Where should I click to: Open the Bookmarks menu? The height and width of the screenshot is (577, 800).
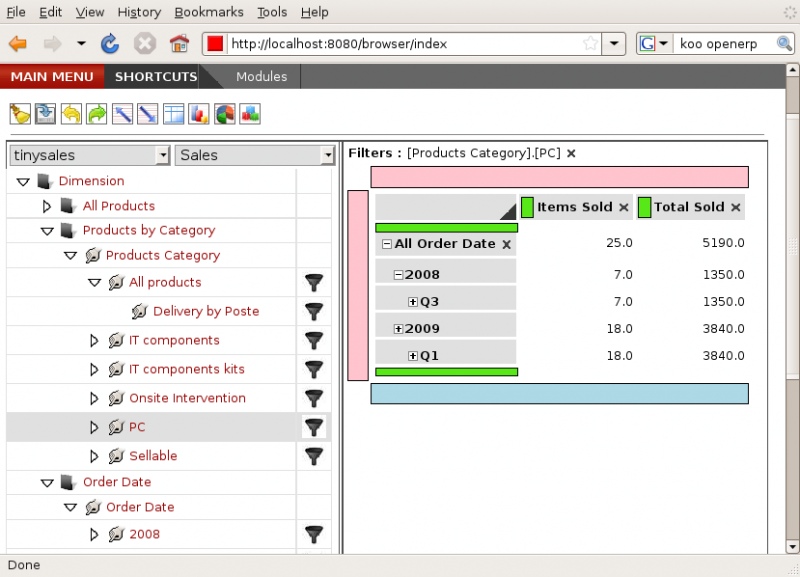click(x=207, y=12)
